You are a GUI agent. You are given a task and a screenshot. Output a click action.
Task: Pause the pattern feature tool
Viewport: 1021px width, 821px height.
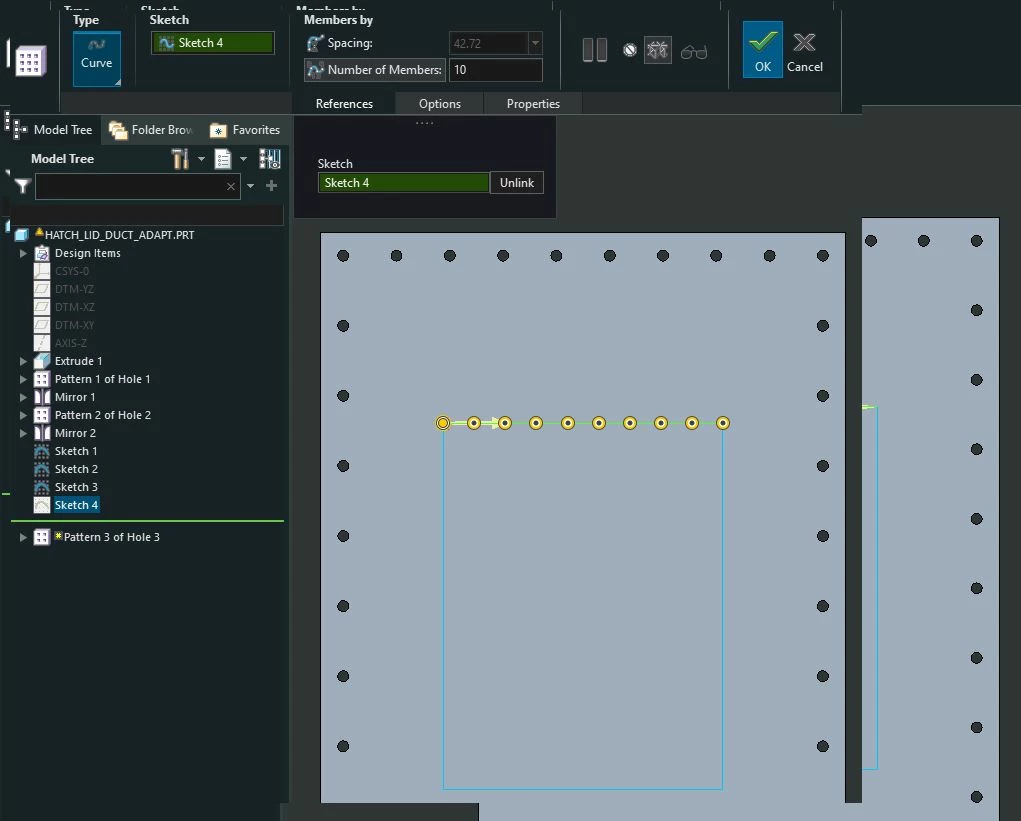[x=594, y=50]
